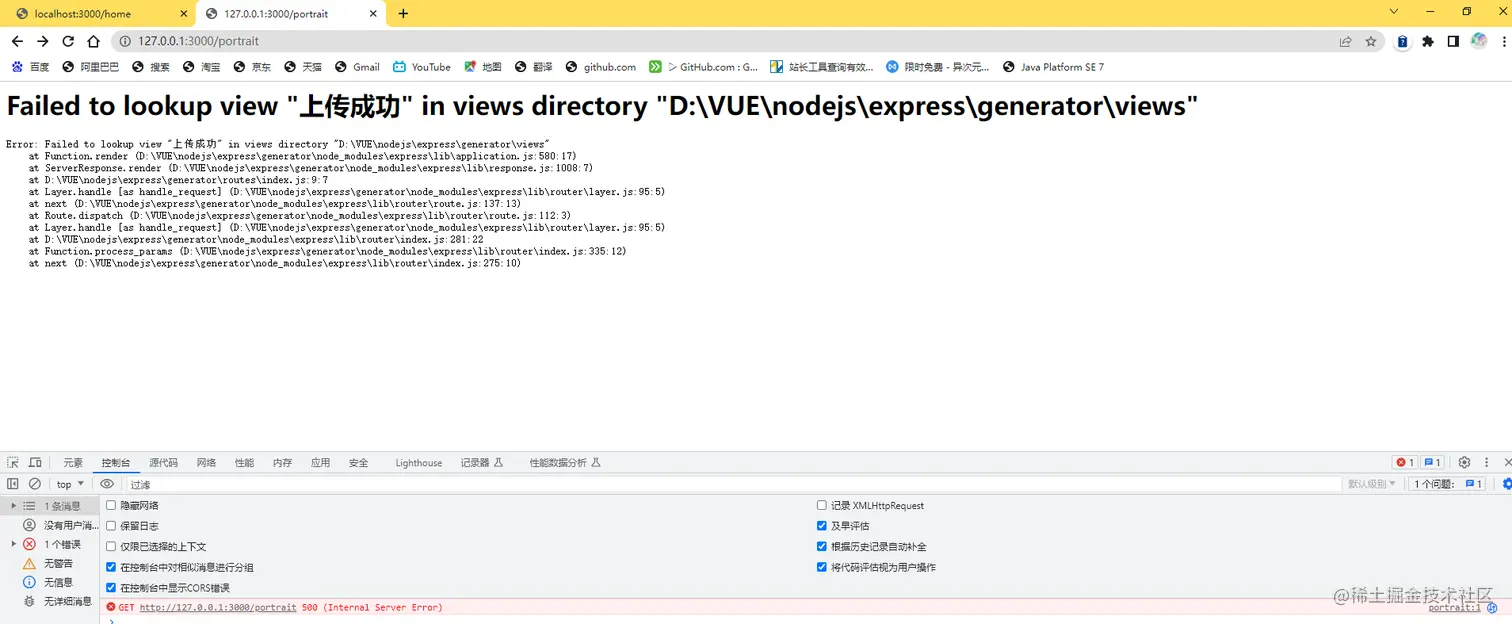Viewport: 1512px width, 624px height.
Task: Click the red error count badge in DevTools
Action: click(x=1404, y=462)
